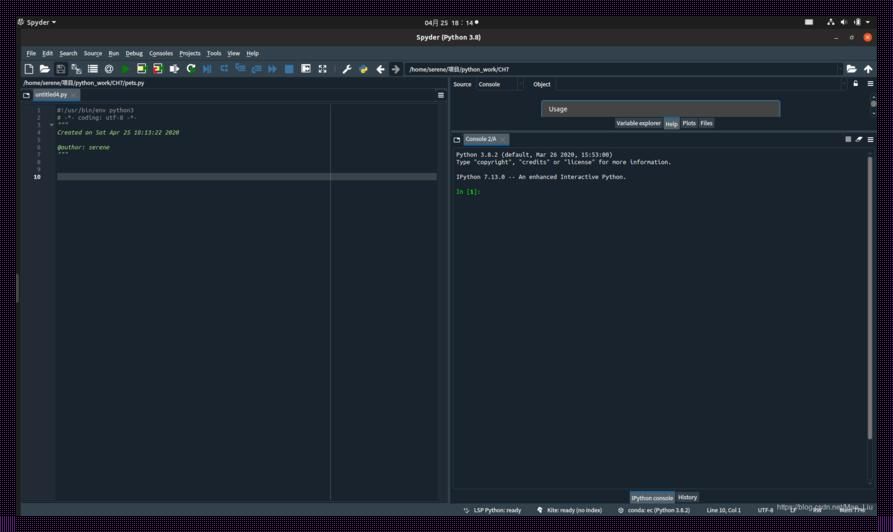This screenshot has height=532, width=893.
Task: Toggle the Help pane lock icon
Action: 855,84
